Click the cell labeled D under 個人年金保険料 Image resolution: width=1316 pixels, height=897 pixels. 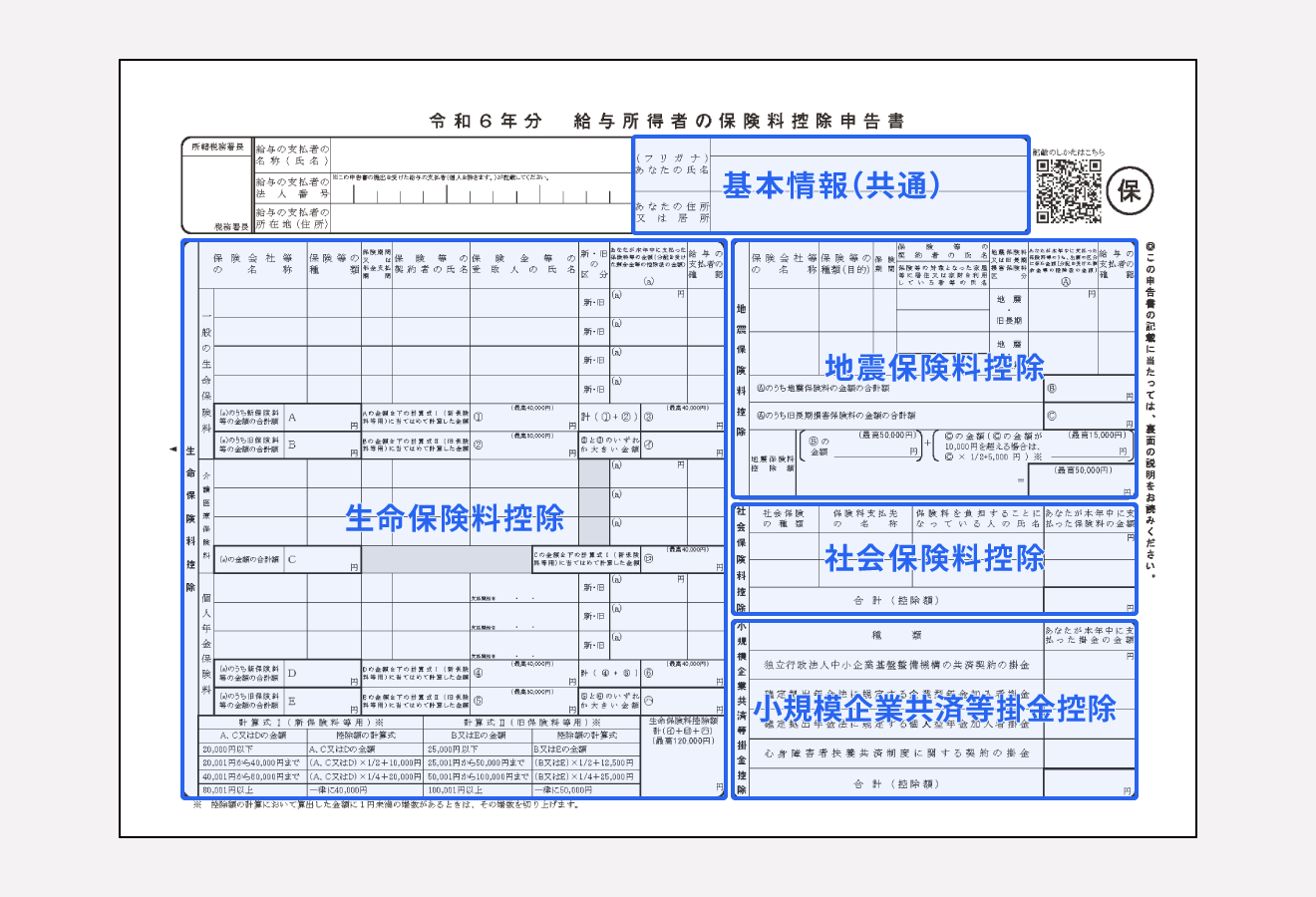(322, 673)
